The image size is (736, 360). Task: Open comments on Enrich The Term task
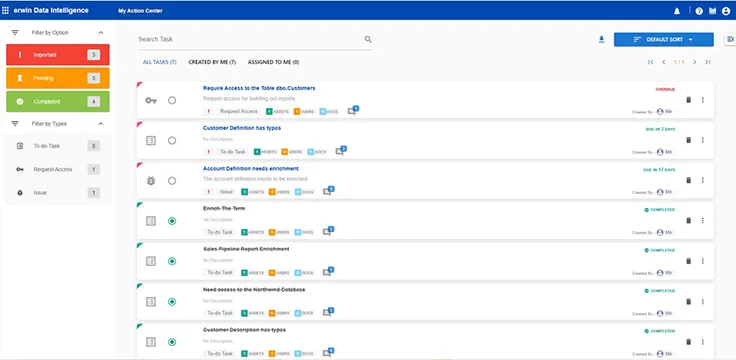pyautogui.click(x=328, y=231)
